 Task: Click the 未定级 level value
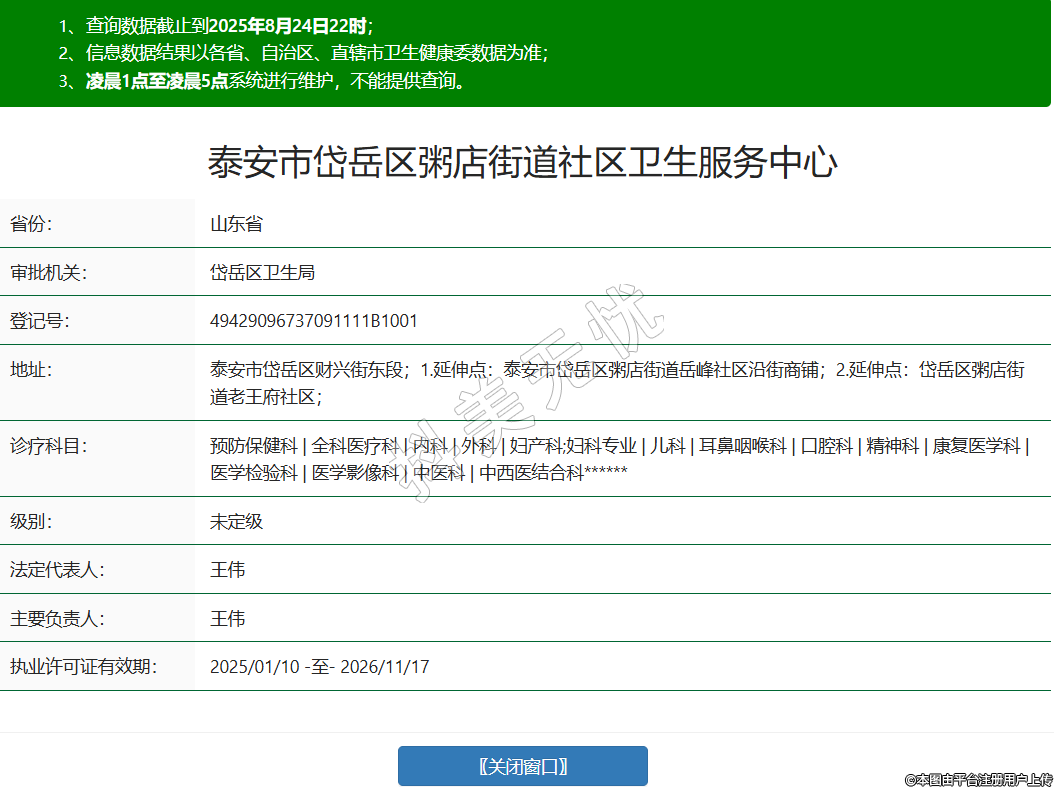(236, 522)
